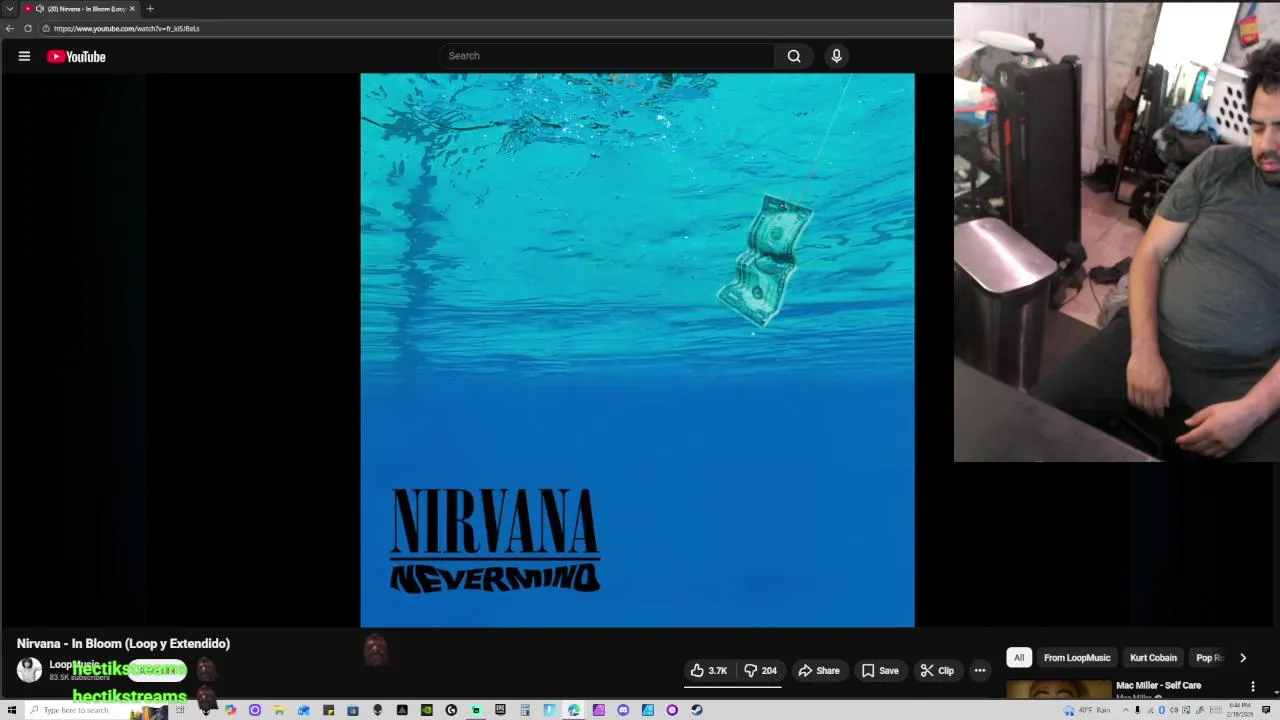Screen dimensions: 1280x720
Task: Open NVIDIA app from the taskbar
Action: (426, 710)
